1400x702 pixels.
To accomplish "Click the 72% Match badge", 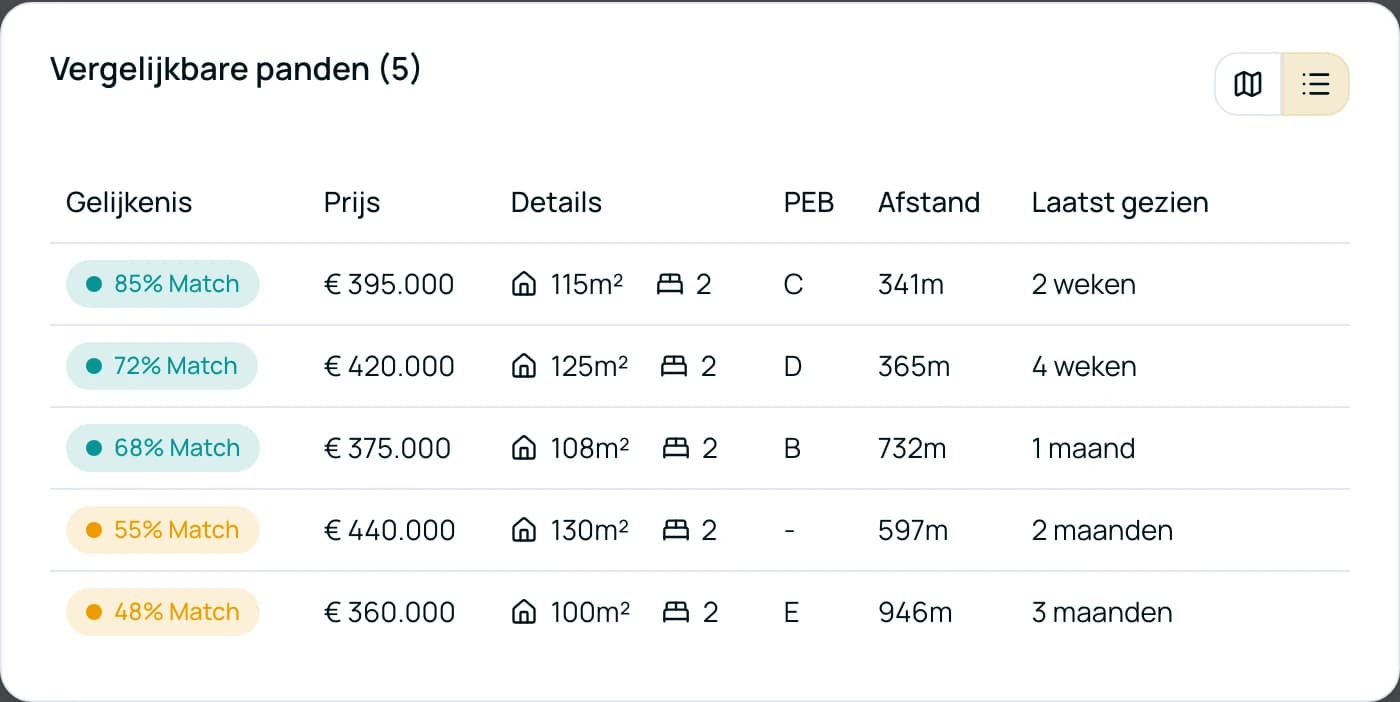I will (x=162, y=366).
